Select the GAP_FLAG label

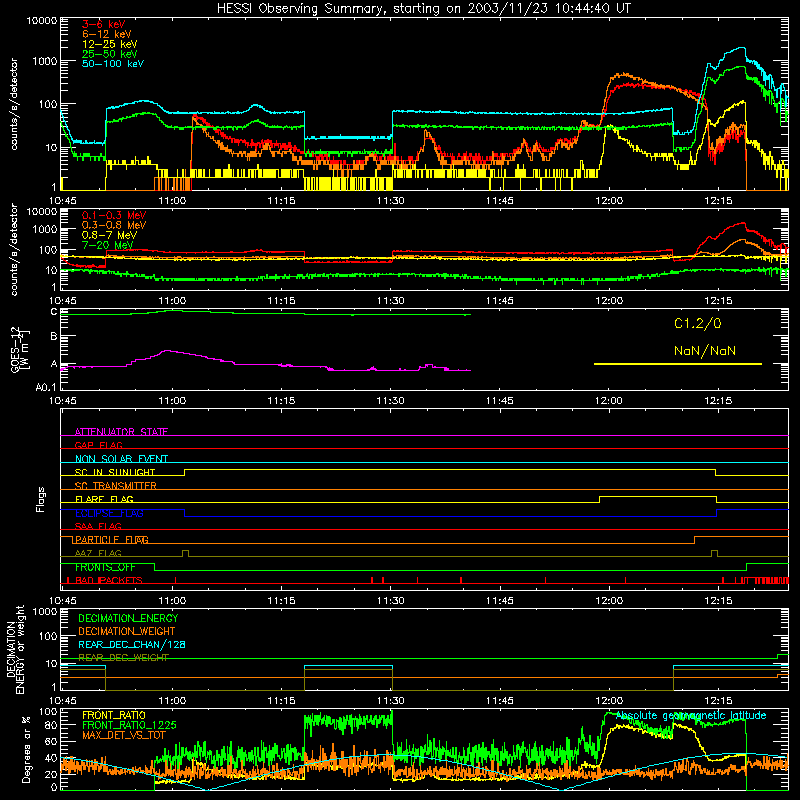[x=98, y=445]
